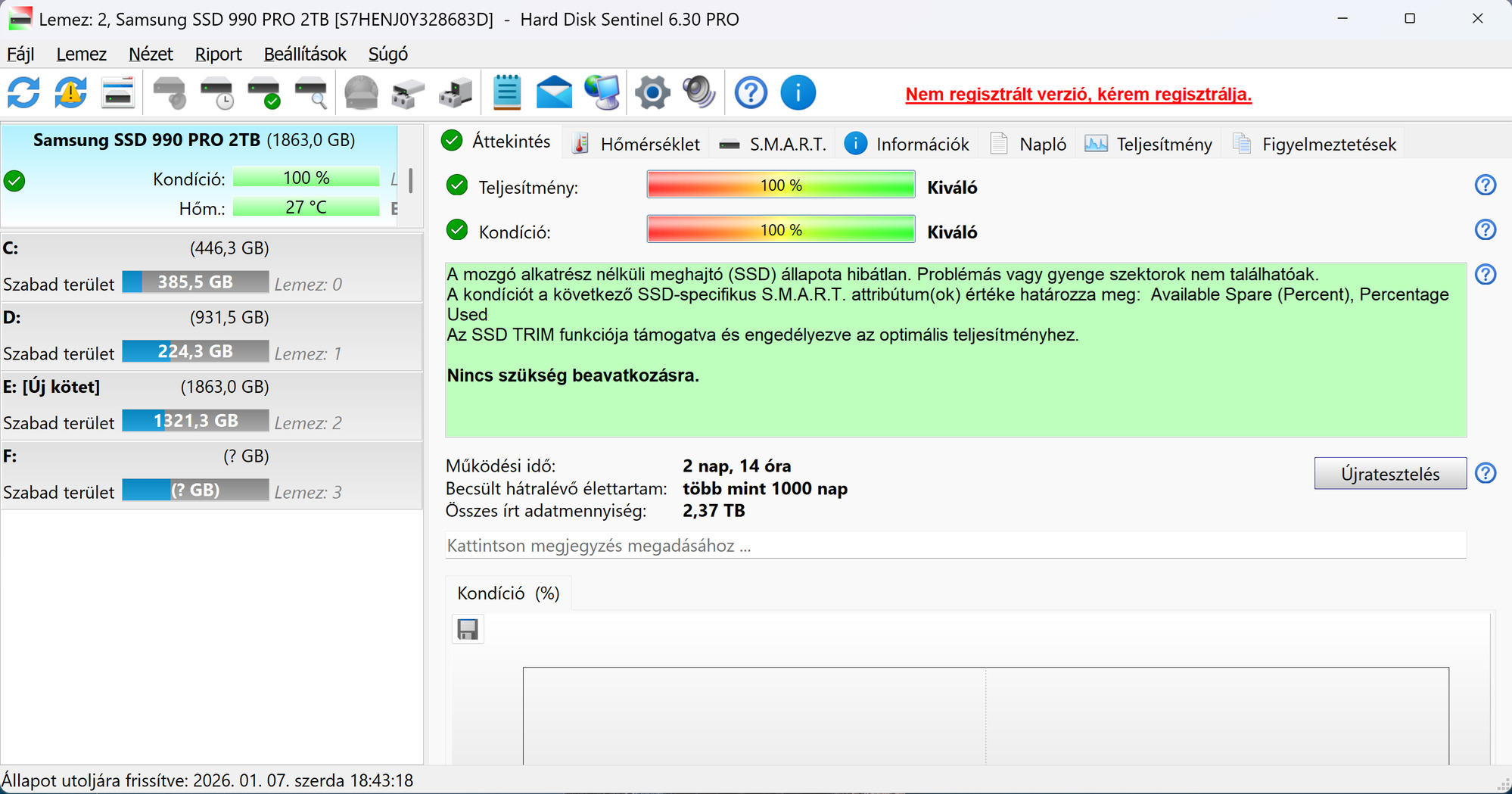Select the D: drive entry

pos(212,337)
